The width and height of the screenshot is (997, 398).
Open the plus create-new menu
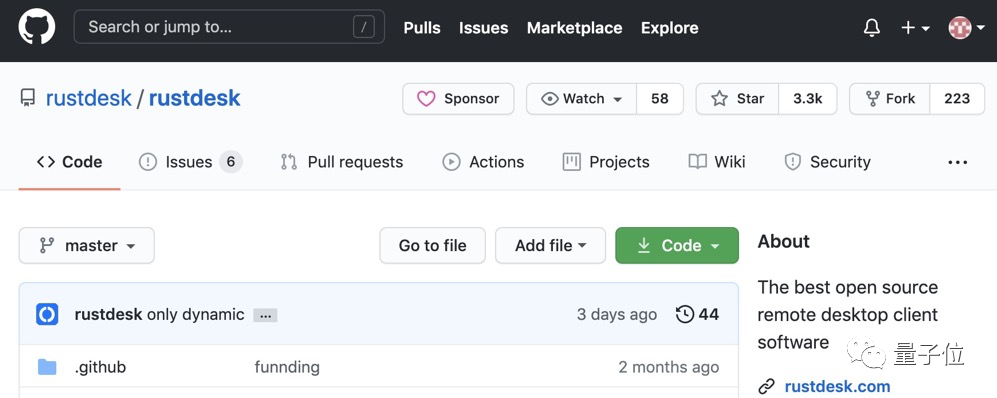916,27
